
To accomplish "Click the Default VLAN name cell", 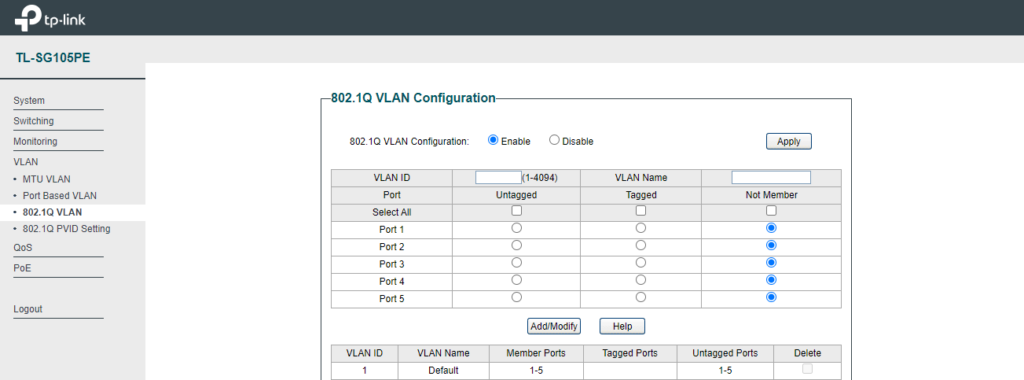I will click(x=443, y=370).
